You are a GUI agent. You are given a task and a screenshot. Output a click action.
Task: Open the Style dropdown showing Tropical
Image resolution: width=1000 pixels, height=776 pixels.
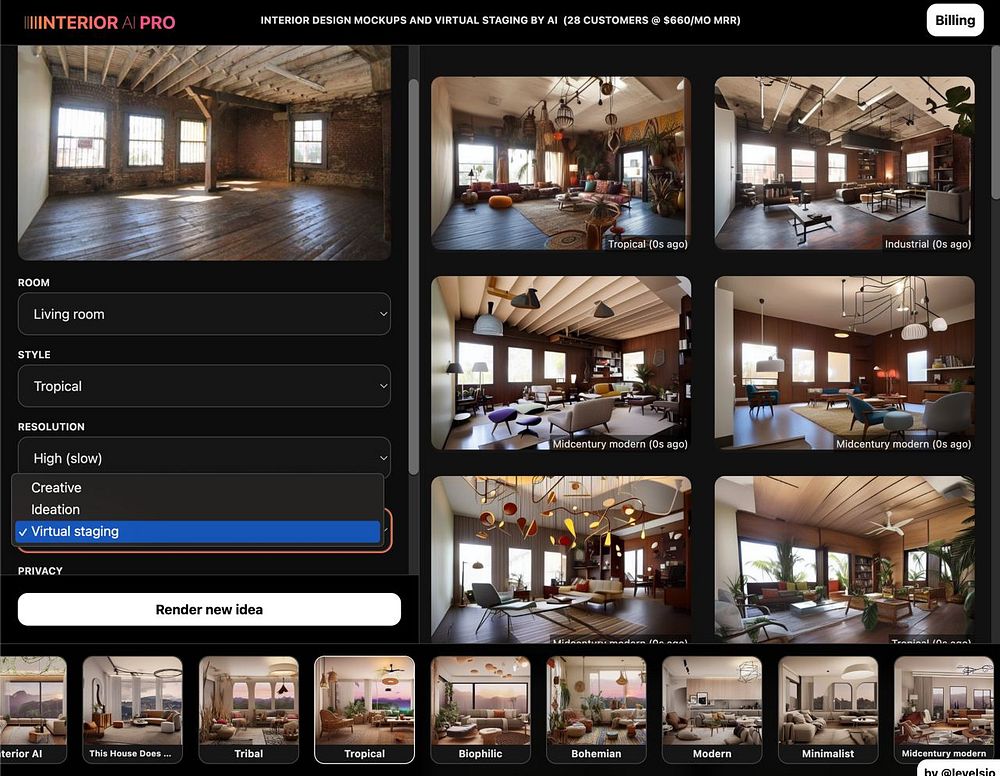point(204,386)
